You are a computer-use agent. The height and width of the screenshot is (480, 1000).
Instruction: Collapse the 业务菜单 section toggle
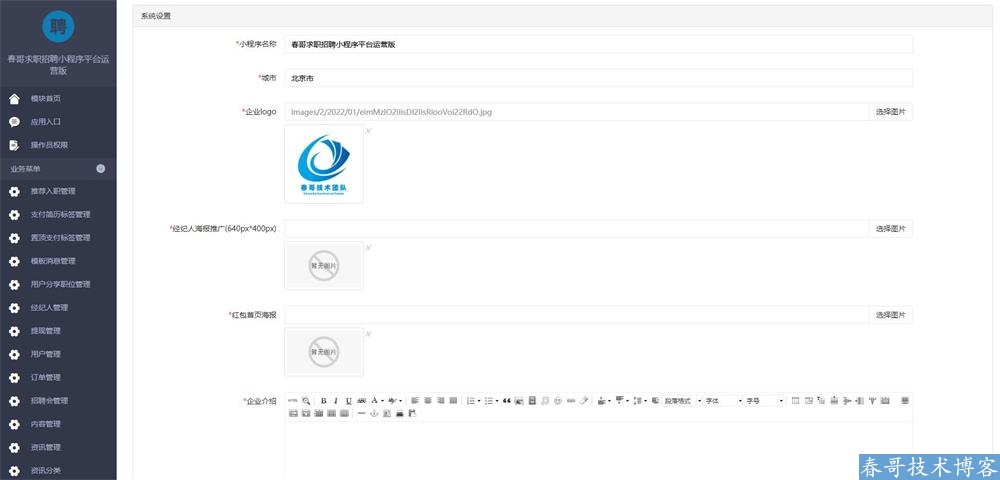coord(100,168)
